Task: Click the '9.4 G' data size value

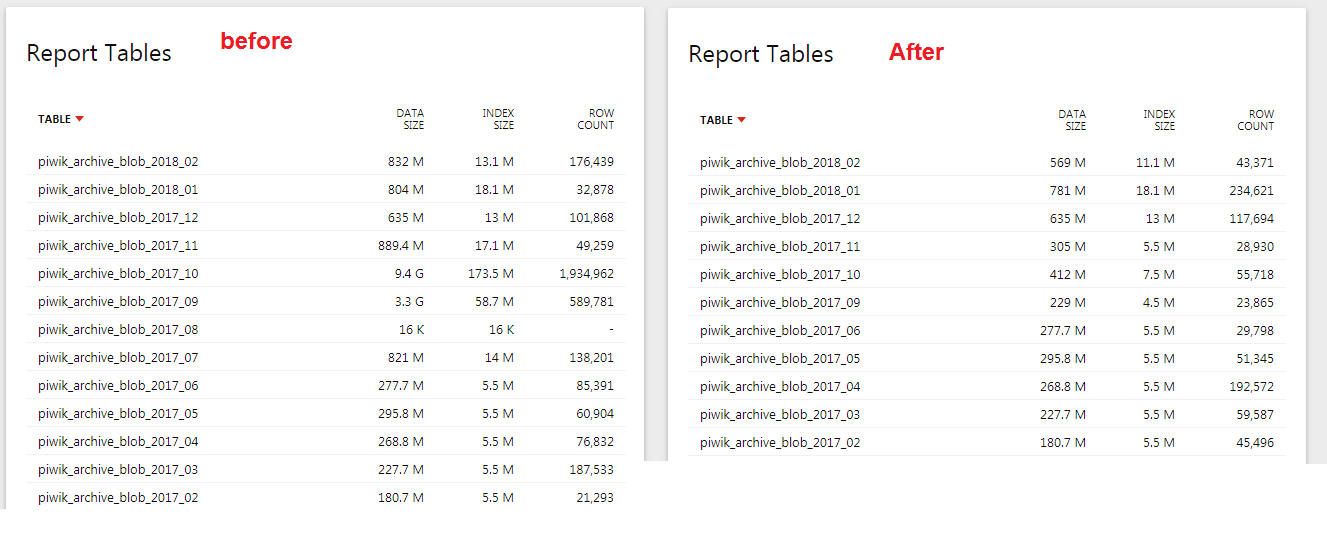Action: 408,273
